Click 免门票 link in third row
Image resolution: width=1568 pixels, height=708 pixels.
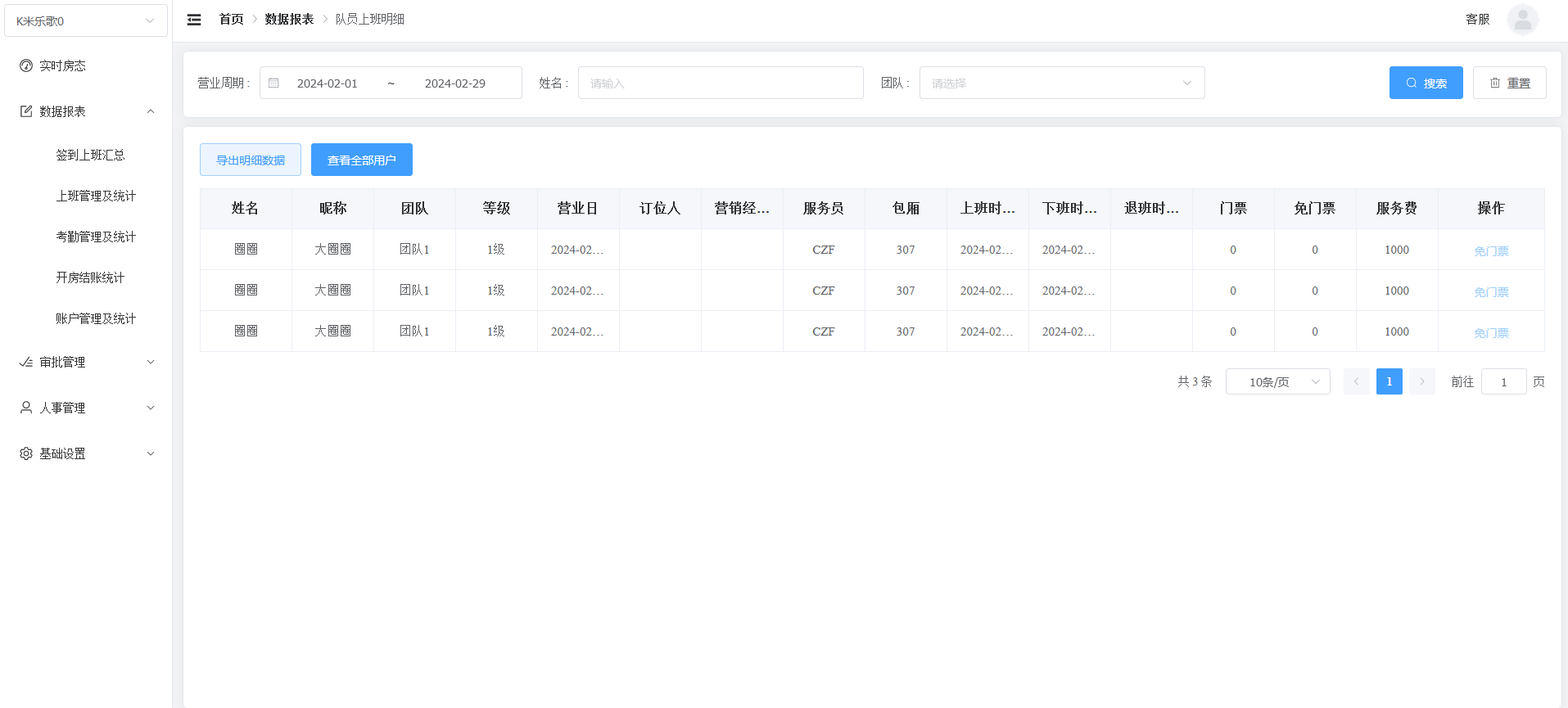coord(1491,332)
